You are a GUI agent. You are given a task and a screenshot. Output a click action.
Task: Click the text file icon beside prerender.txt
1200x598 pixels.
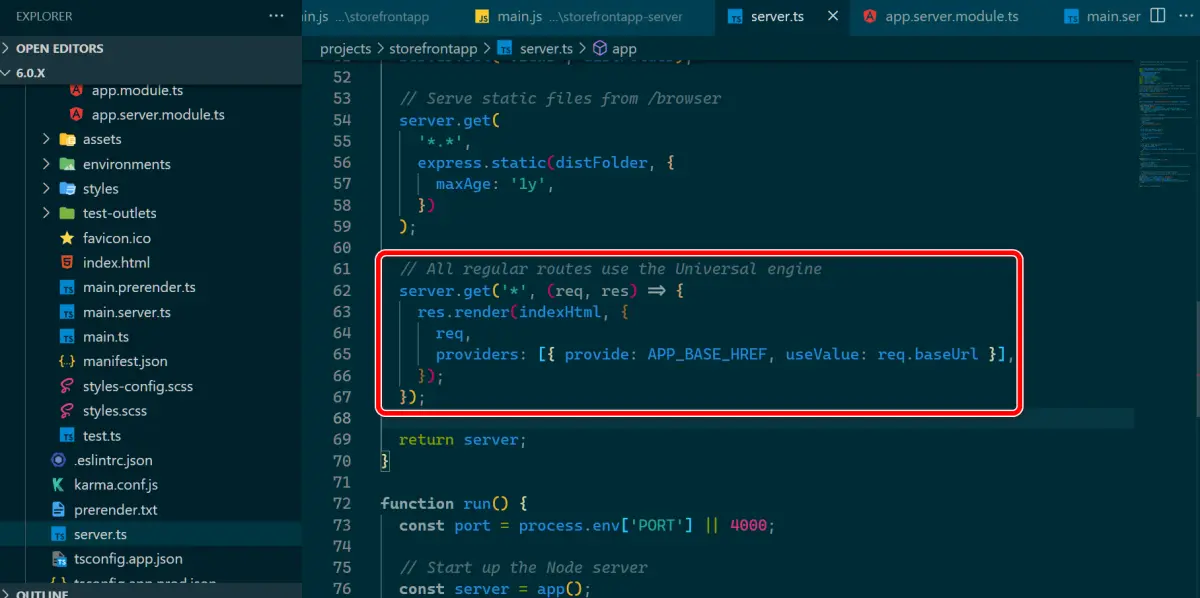tap(58, 510)
